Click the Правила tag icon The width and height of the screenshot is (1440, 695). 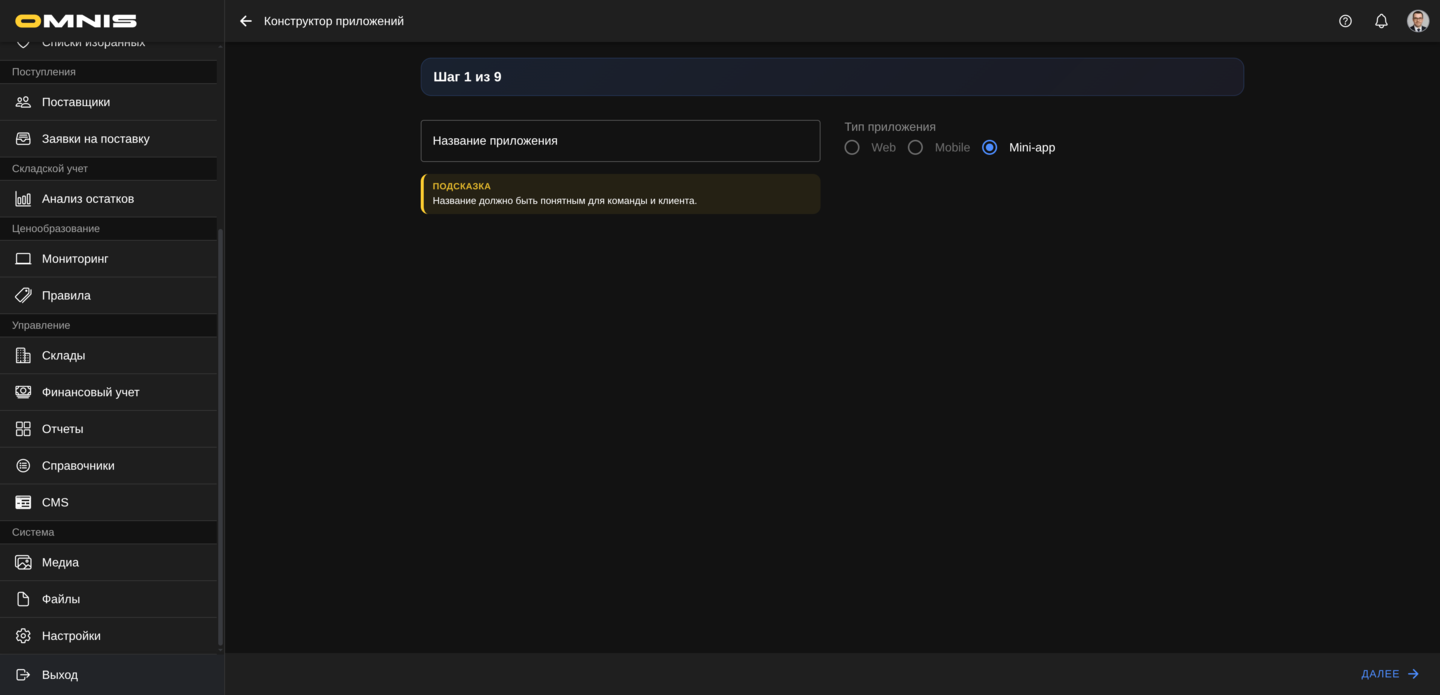23,296
